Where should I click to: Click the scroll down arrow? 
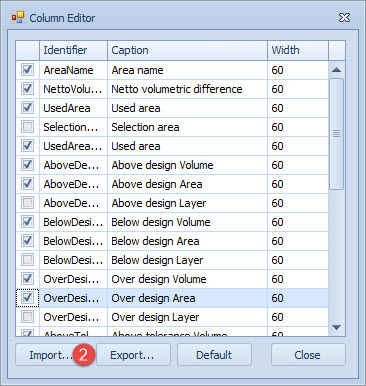click(337, 328)
